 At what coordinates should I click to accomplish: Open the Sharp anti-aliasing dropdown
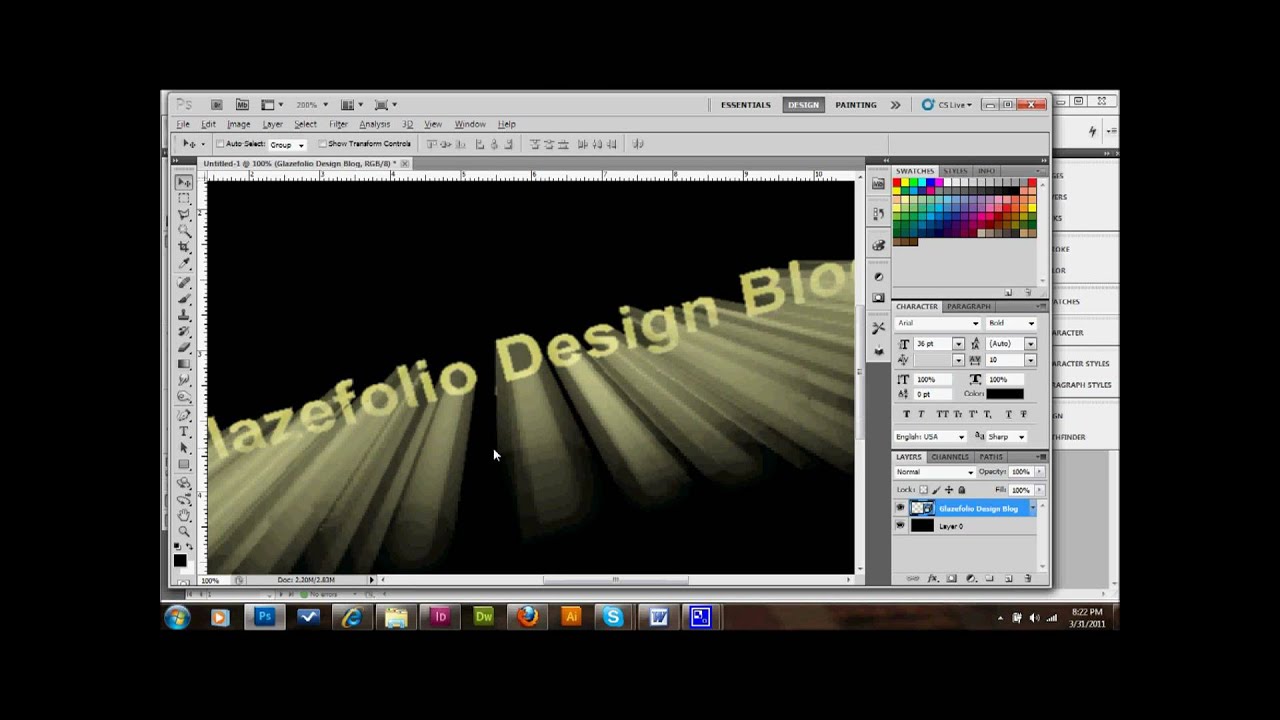(x=1006, y=437)
